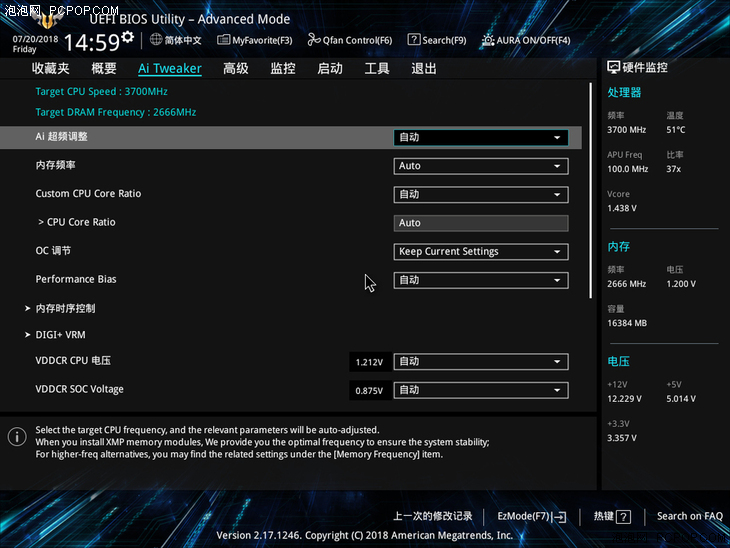Click the Vcore 1.438 V reading
730x548 pixels.
click(622, 208)
